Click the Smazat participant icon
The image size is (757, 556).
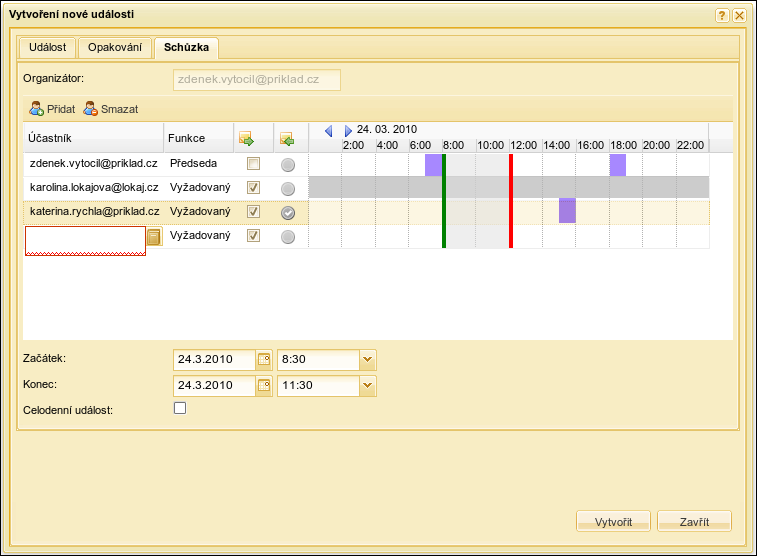[x=90, y=108]
